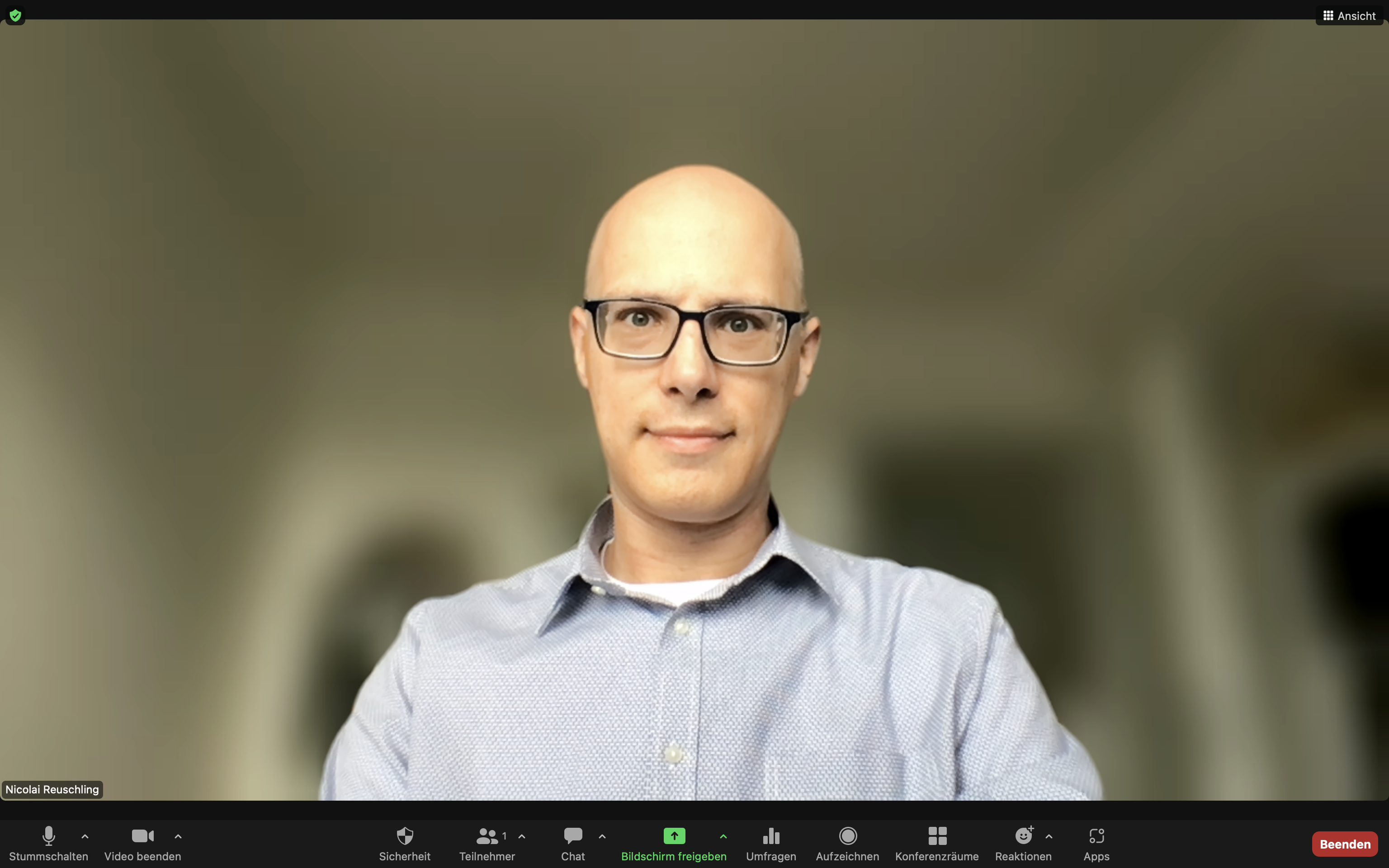Click the red Beenden button
1389x868 pixels.
1344,844
